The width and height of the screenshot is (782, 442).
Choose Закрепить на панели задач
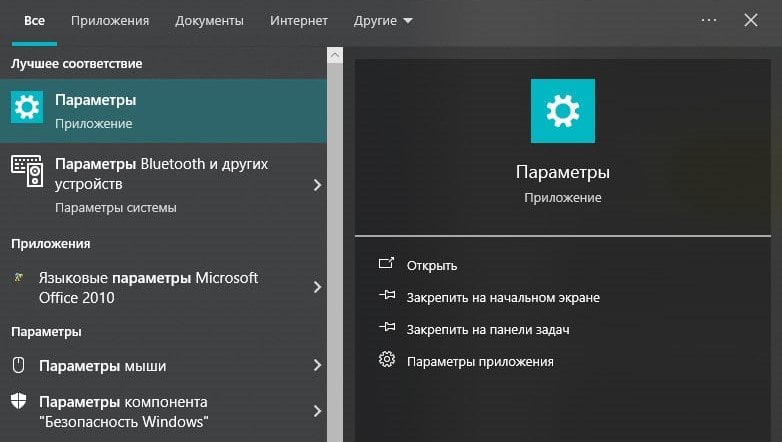tap(488, 329)
